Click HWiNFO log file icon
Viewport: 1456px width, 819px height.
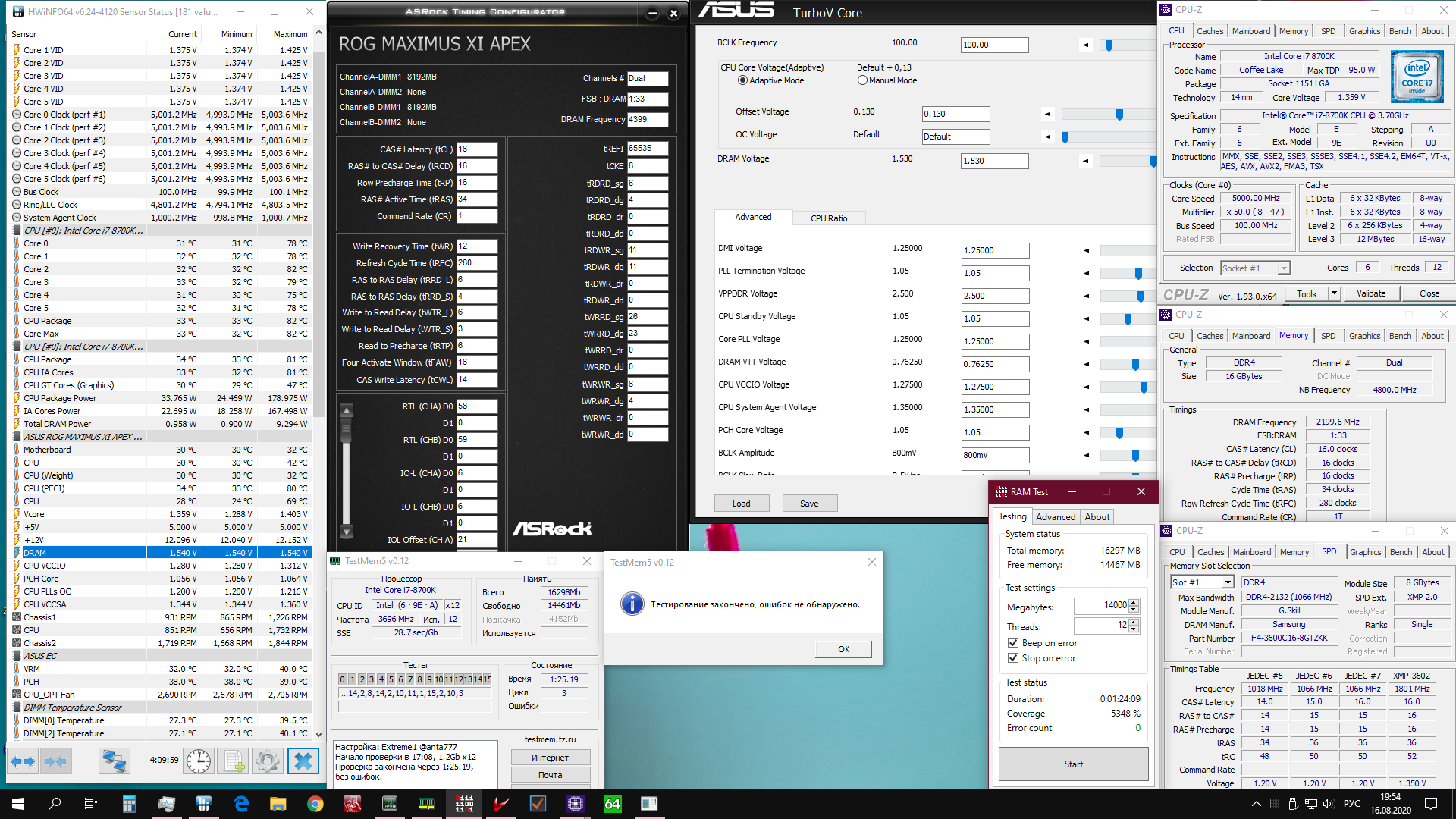tap(234, 761)
